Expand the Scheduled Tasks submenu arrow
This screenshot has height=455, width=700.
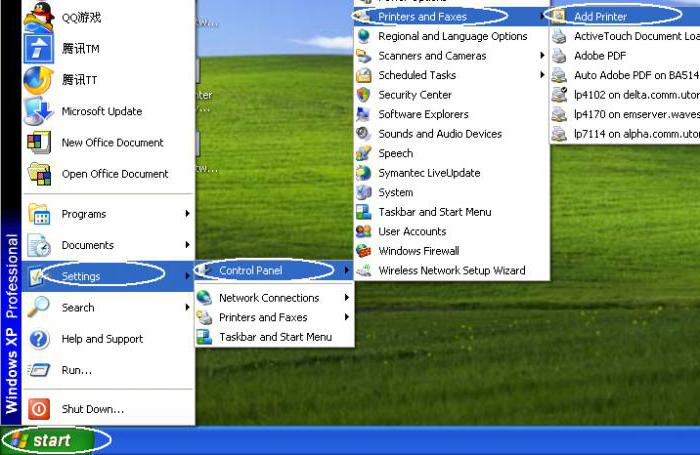543,75
